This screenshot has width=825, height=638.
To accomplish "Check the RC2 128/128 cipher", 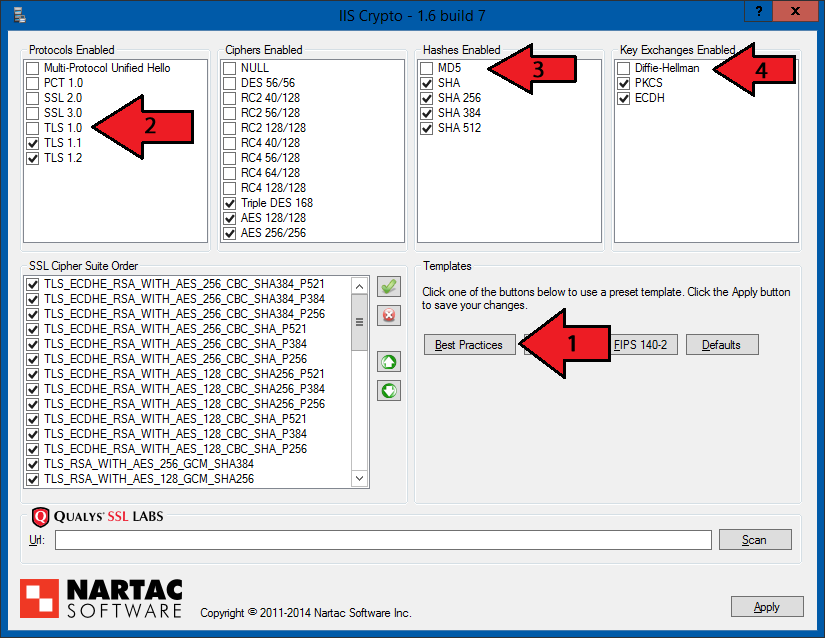I will point(229,128).
